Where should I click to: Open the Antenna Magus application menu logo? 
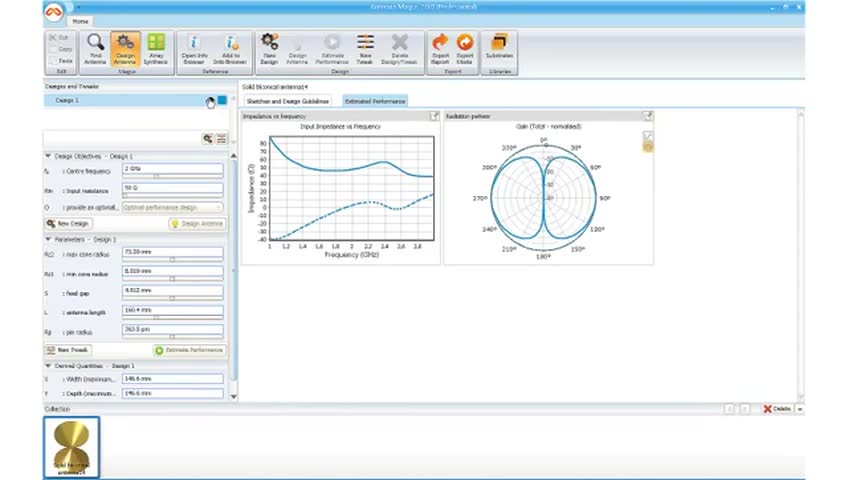[x=53, y=11]
